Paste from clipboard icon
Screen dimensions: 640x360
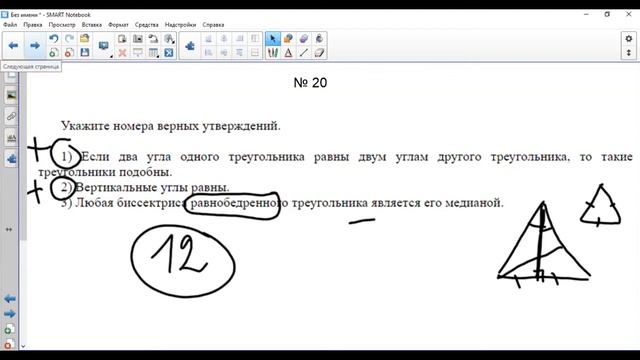coord(122,39)
